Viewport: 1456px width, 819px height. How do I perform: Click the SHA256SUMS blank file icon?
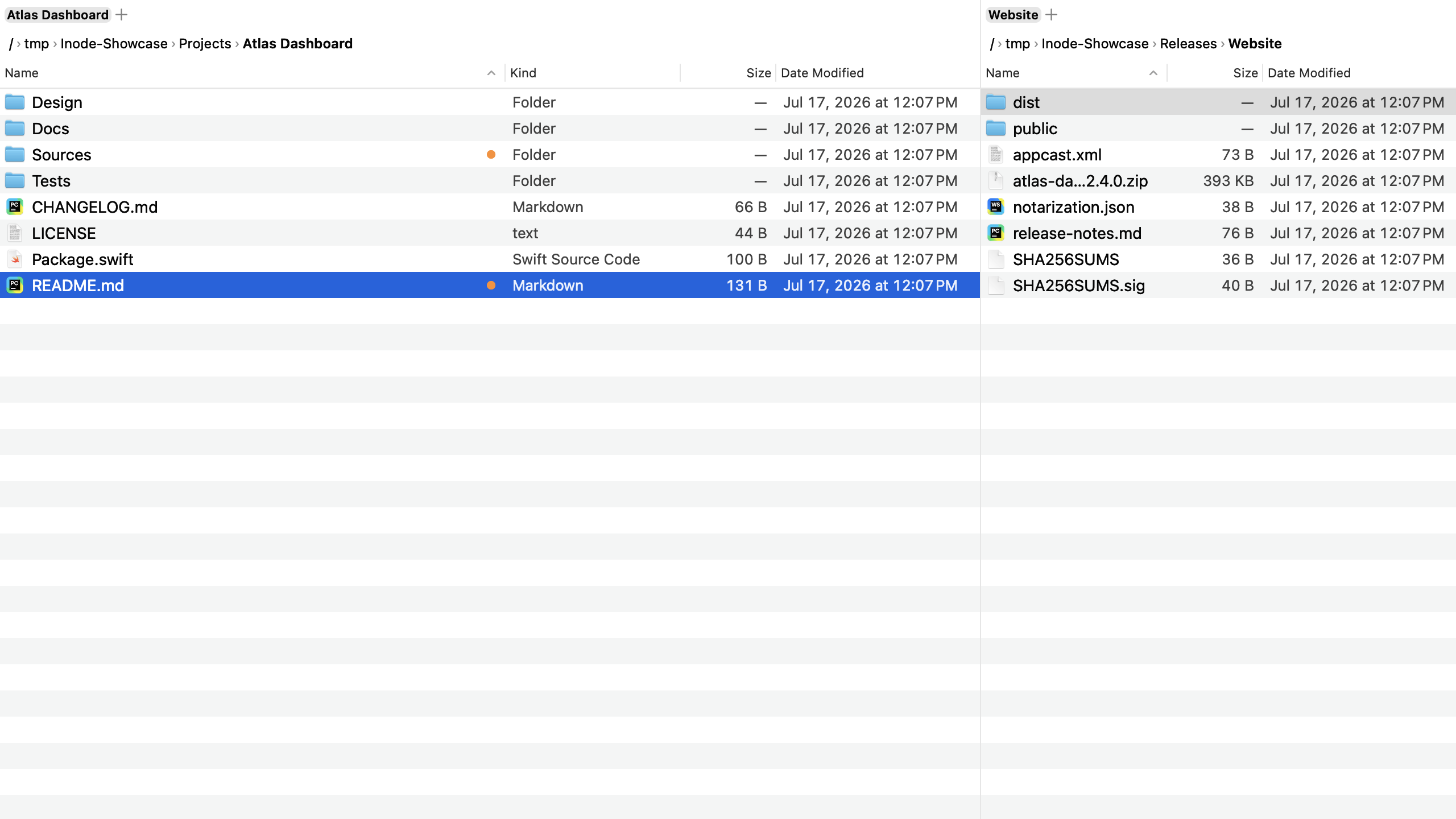click(x=996, y=259)
